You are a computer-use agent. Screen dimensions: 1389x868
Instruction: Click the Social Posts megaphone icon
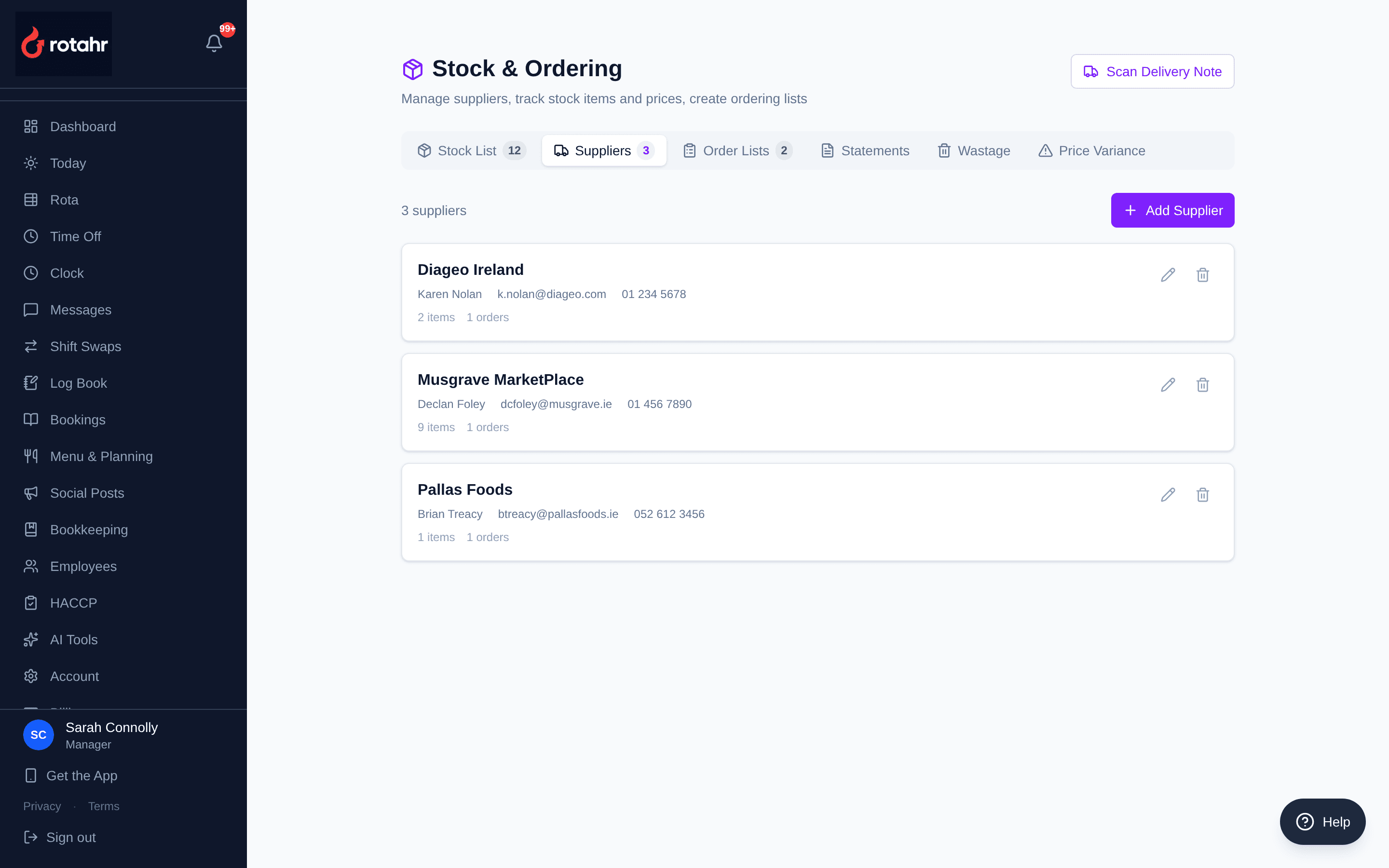31,493
